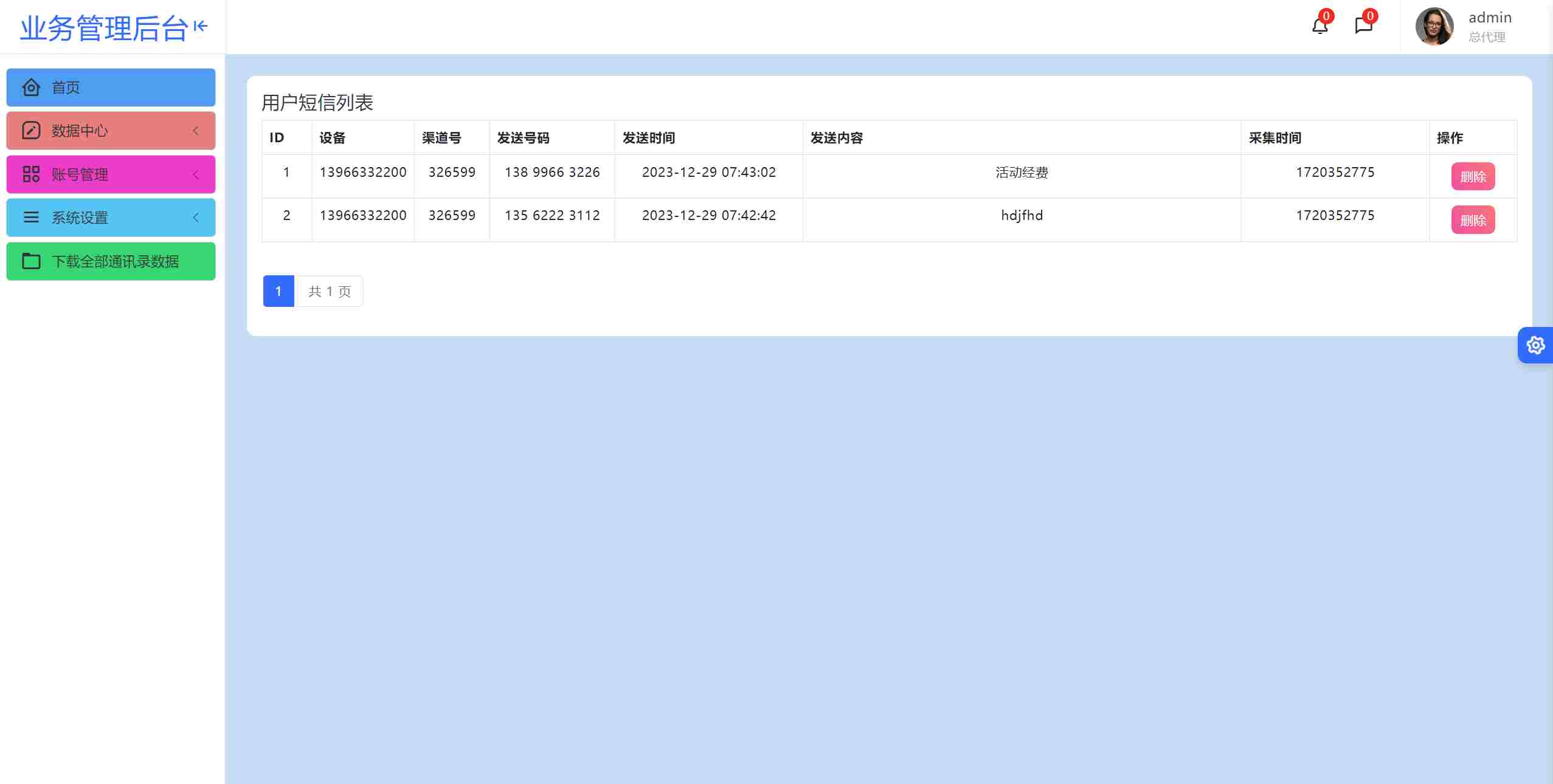Expand the 账号管理 menu chevron
This screenshot has width=1553, height=784.
(x=196, y=174)
